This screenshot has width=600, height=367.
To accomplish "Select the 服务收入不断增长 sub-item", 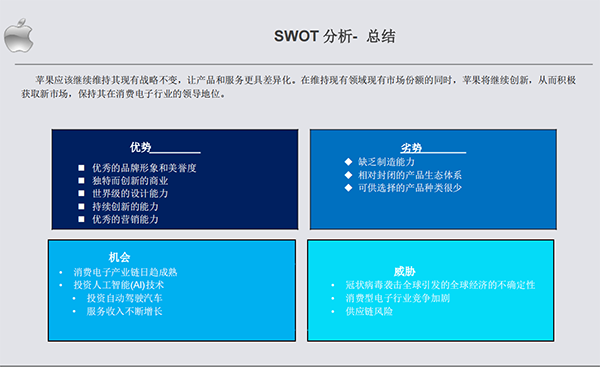I will point(124,311).
